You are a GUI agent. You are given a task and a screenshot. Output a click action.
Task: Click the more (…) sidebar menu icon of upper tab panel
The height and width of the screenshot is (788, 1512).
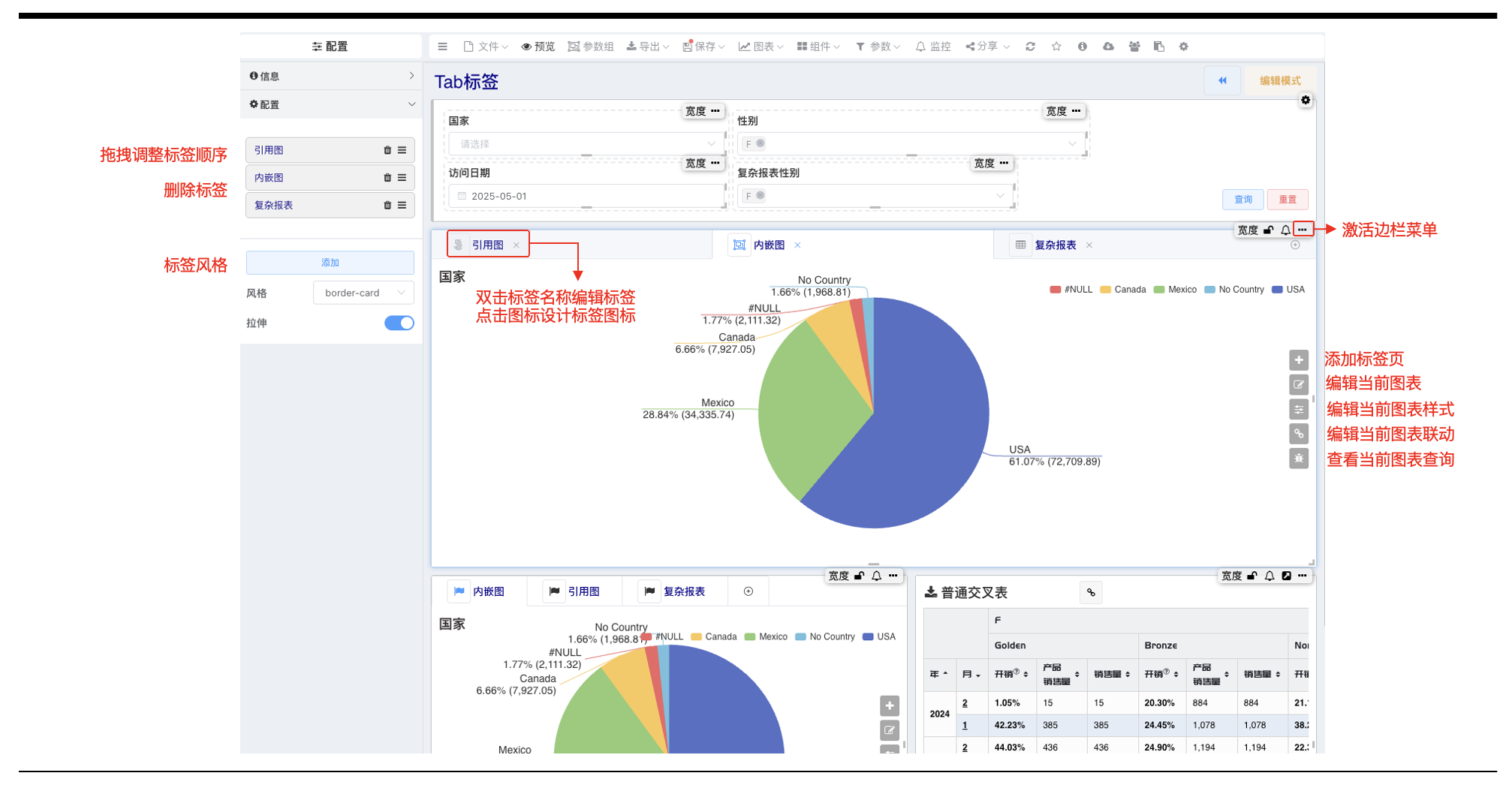coord(1303,230)
